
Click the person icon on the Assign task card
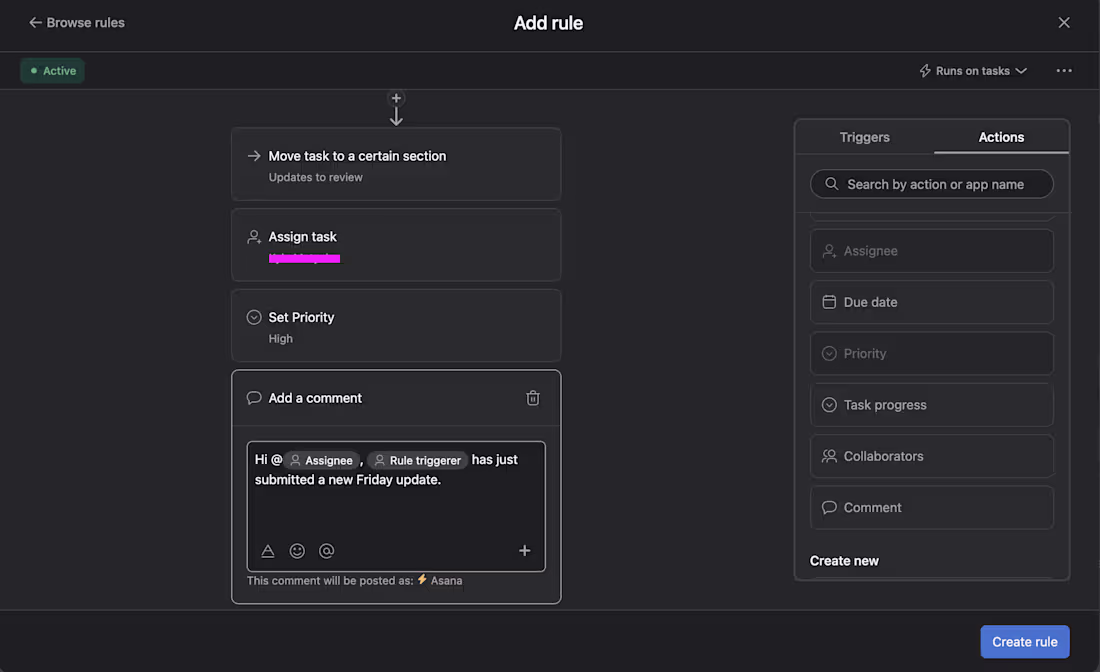pos(253,237)
